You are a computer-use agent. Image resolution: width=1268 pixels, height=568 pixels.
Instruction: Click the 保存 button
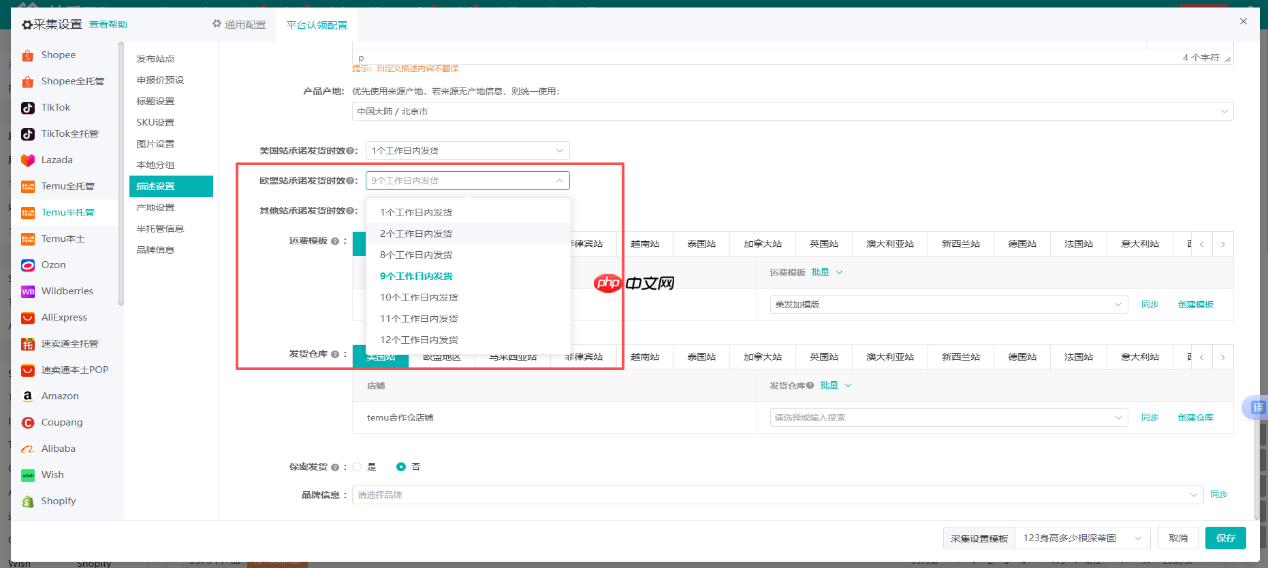tap(1225, 538)
